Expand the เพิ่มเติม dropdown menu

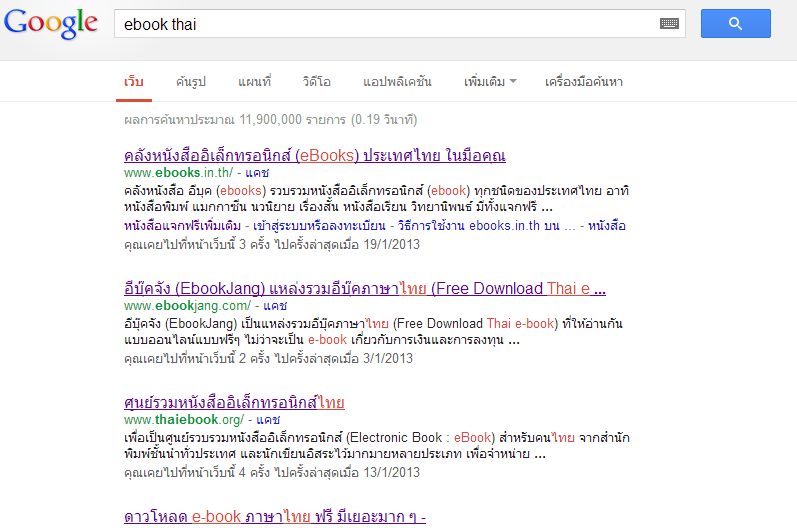pyautogui.click(x=490, y=82)
